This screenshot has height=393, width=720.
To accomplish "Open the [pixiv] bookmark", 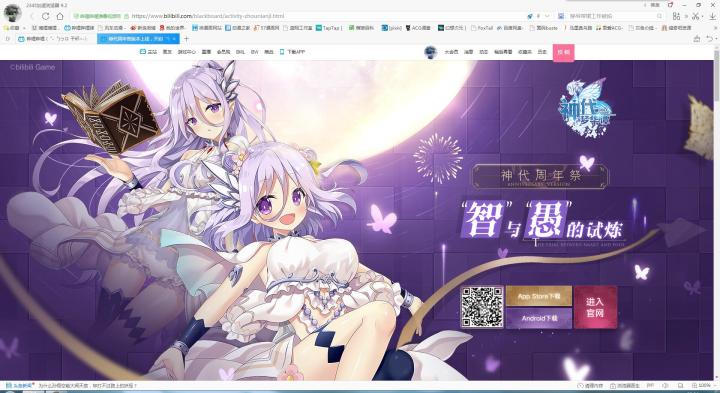I will [392, 28].
